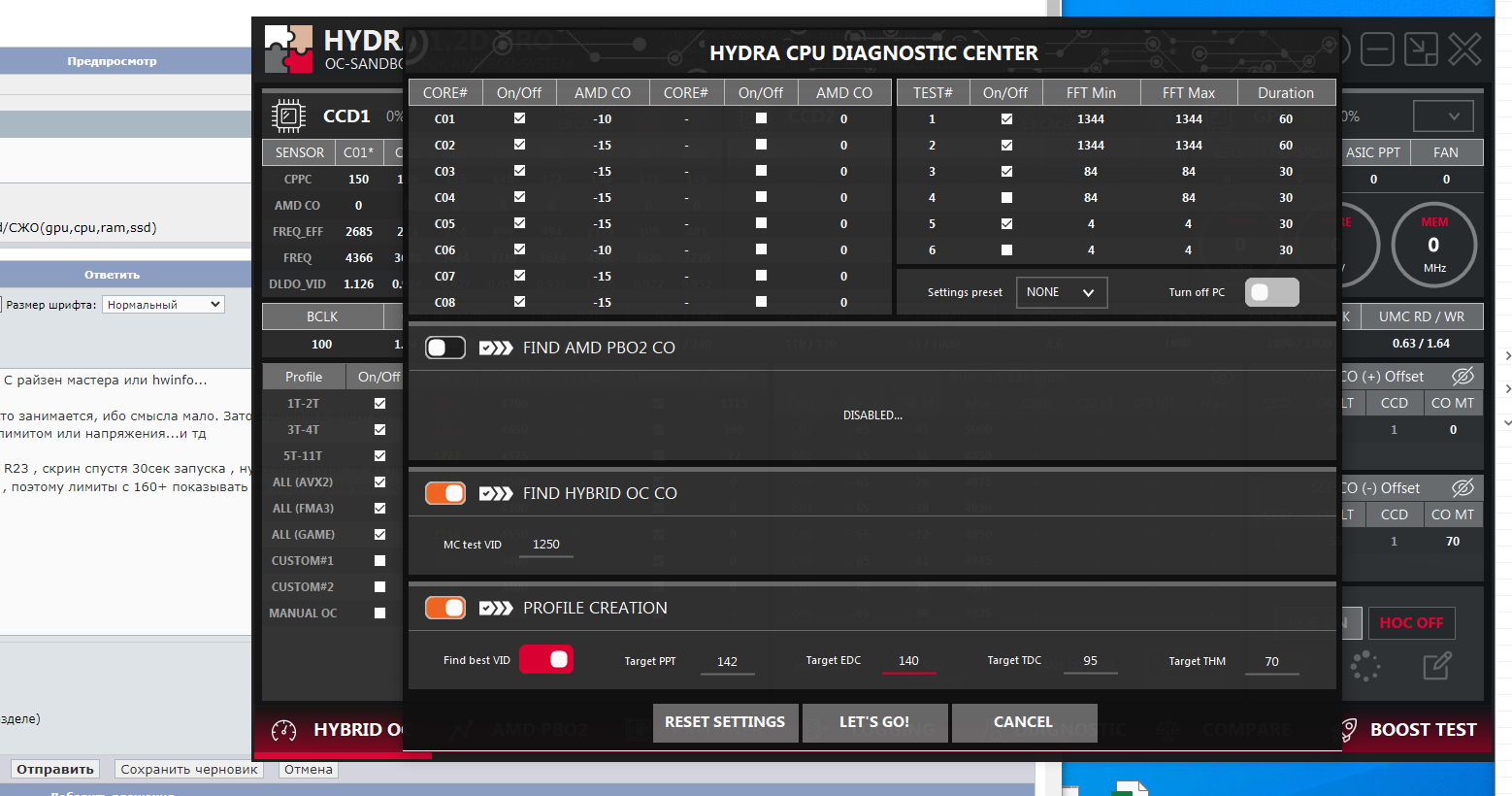The image size is (1512, 796).
Task: Edit the Target EDC value field
Action: coord(908,661)
